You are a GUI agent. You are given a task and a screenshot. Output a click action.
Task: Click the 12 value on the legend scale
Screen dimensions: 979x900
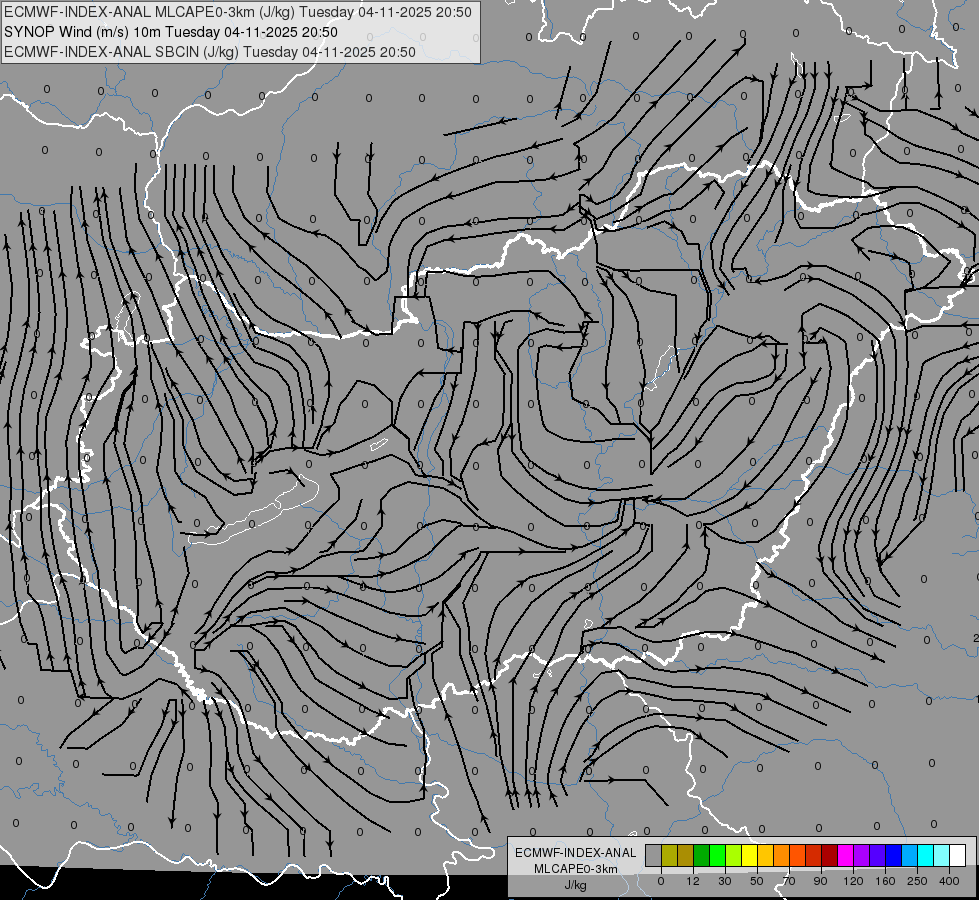692,881
